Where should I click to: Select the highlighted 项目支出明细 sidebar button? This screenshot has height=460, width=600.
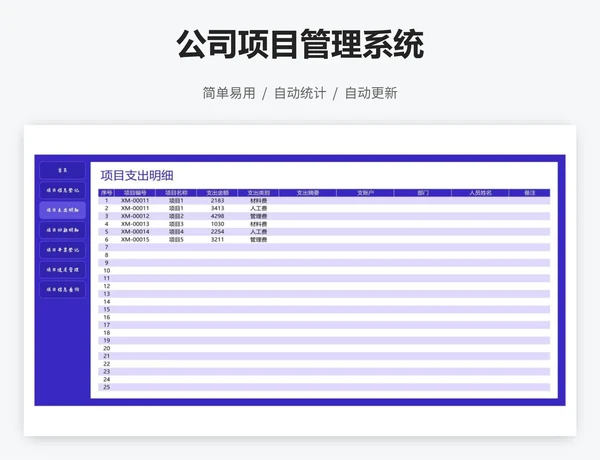(62, 210)
